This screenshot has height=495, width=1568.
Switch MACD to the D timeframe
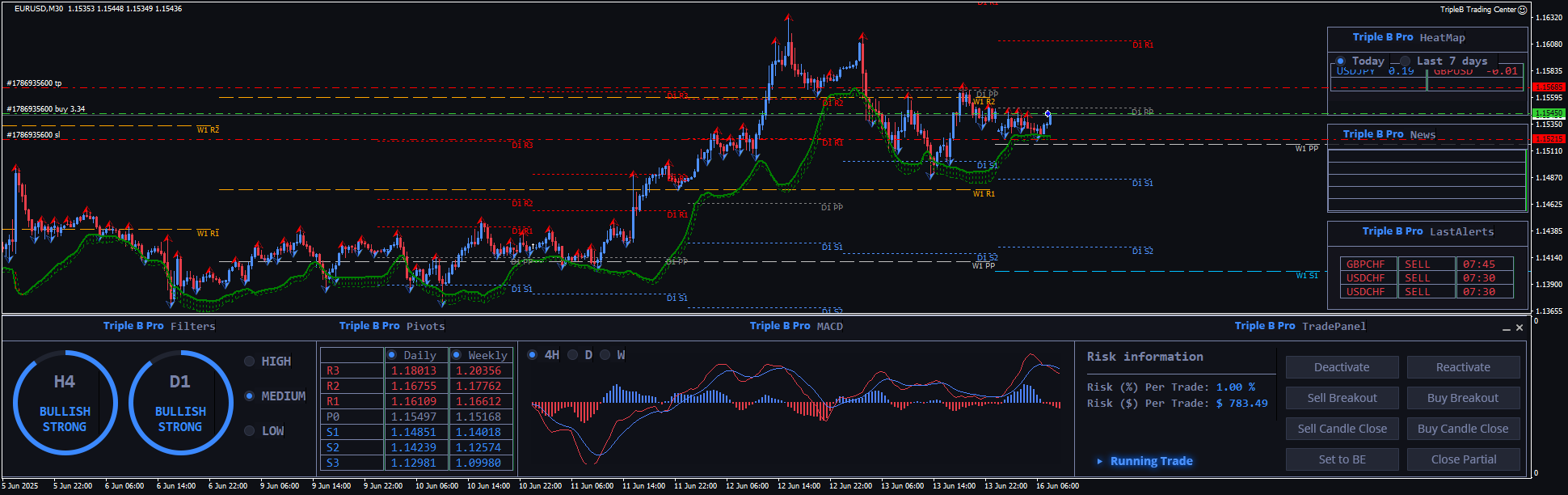tap(573, 355)
